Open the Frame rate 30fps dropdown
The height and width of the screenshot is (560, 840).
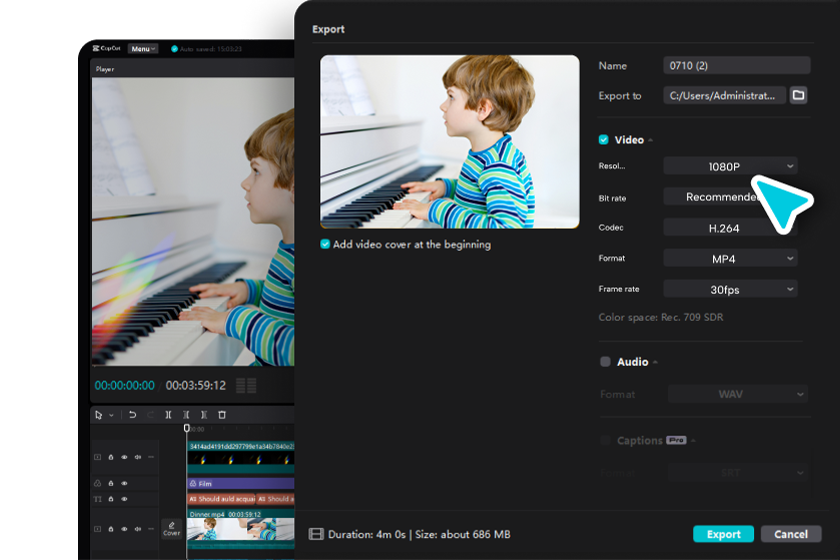pyautogui.click(x=730, y=289)
